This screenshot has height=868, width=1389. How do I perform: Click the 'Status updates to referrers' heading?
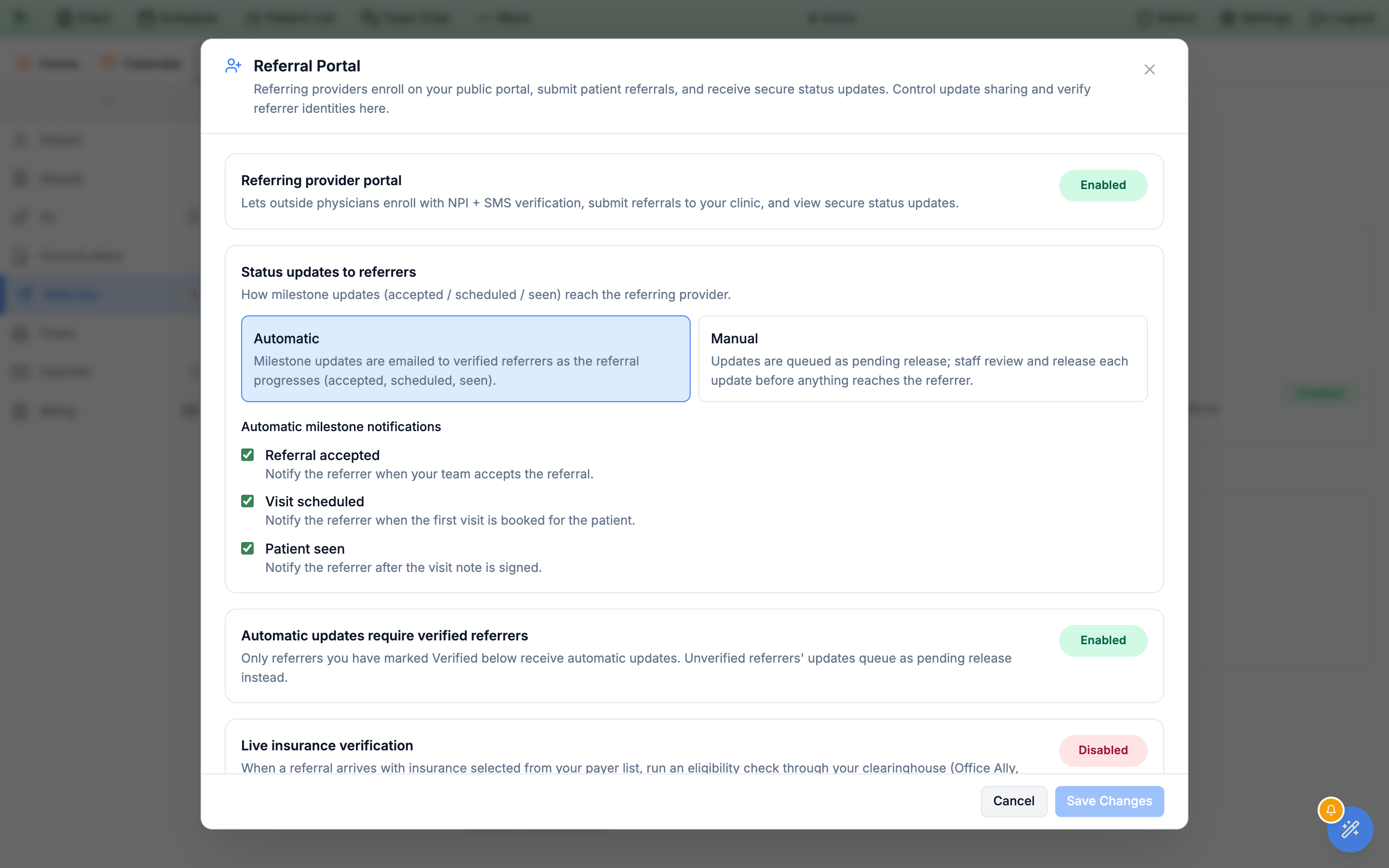click(x=328, y=272)
